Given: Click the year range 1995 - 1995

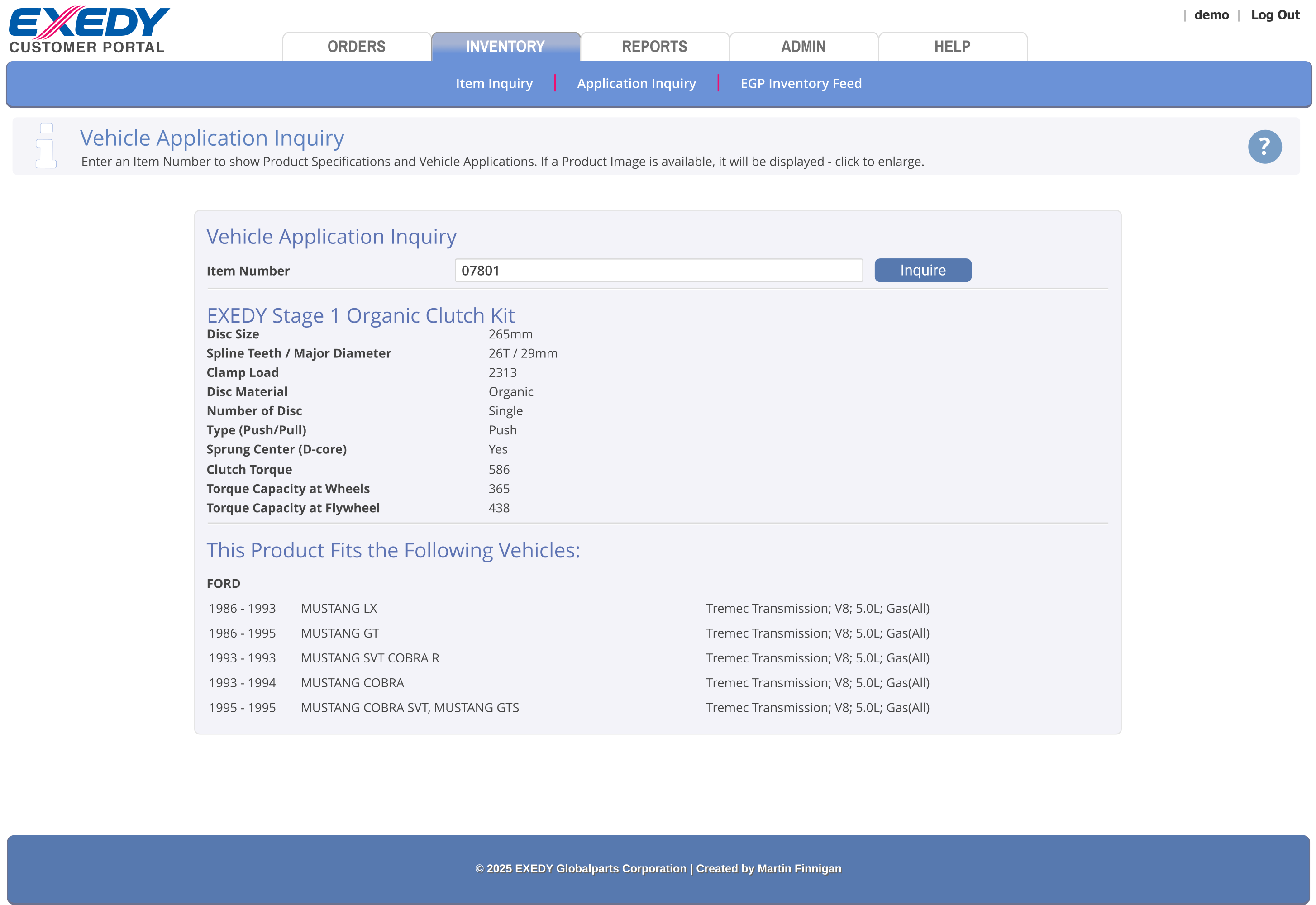Looking at the screenshot, I should tap(242, 708).
